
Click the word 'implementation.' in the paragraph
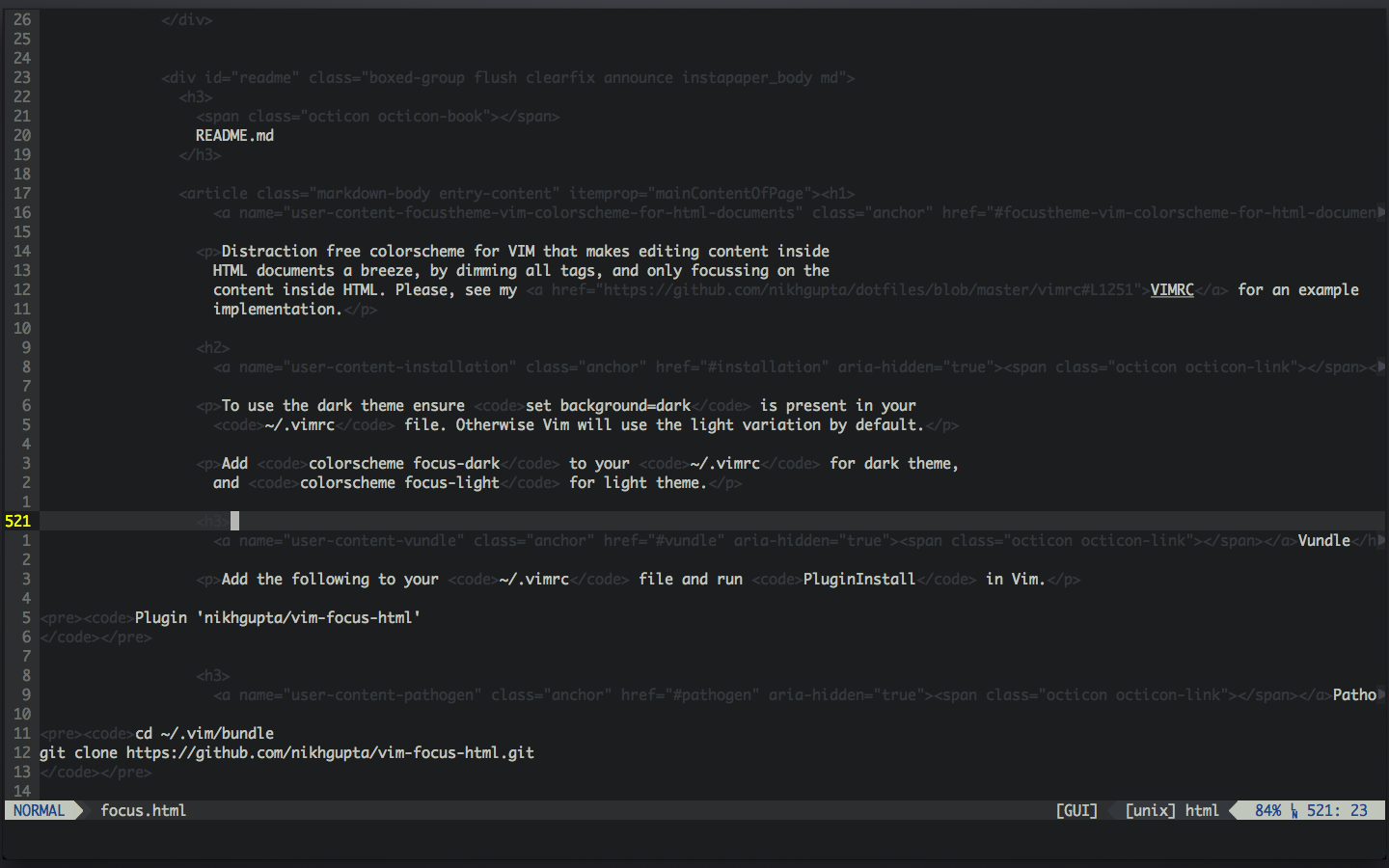pyautogui.click(x=278, y=309)
